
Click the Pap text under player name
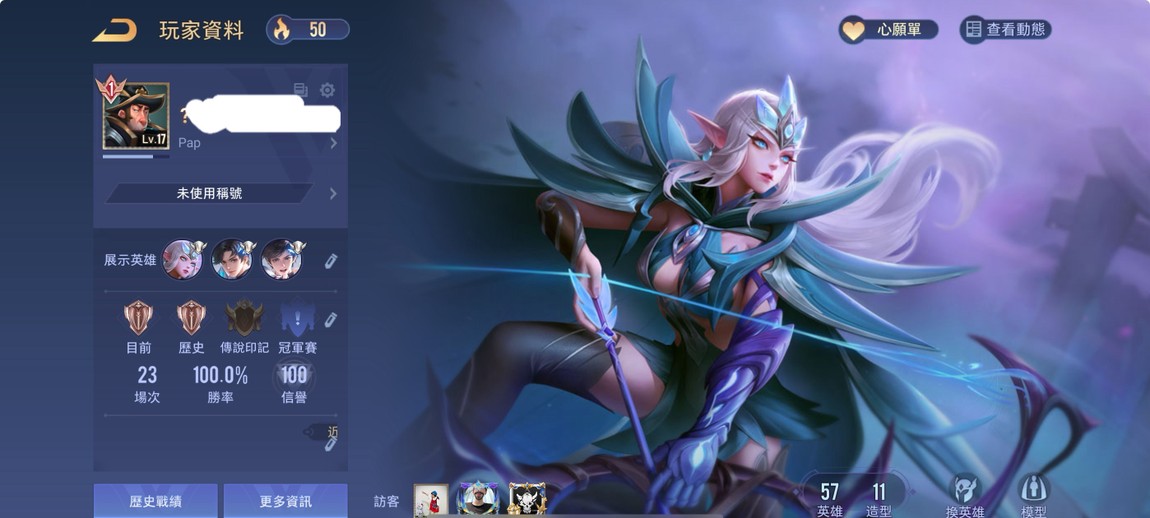click(189, 143)
